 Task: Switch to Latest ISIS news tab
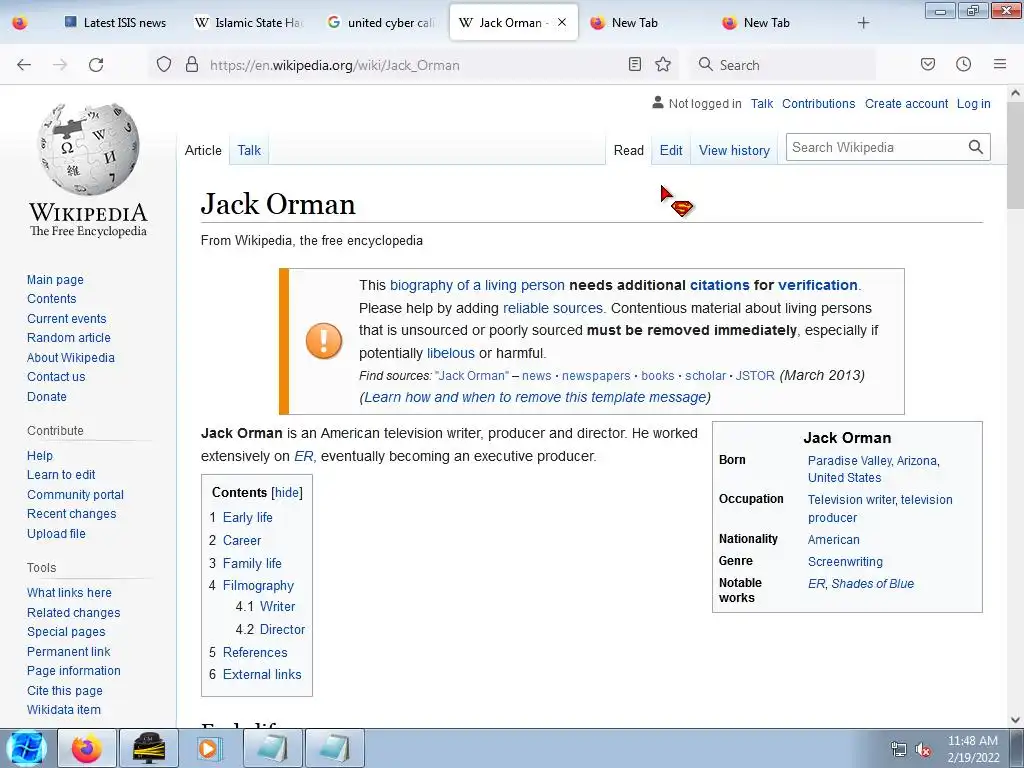pos(116,23)
